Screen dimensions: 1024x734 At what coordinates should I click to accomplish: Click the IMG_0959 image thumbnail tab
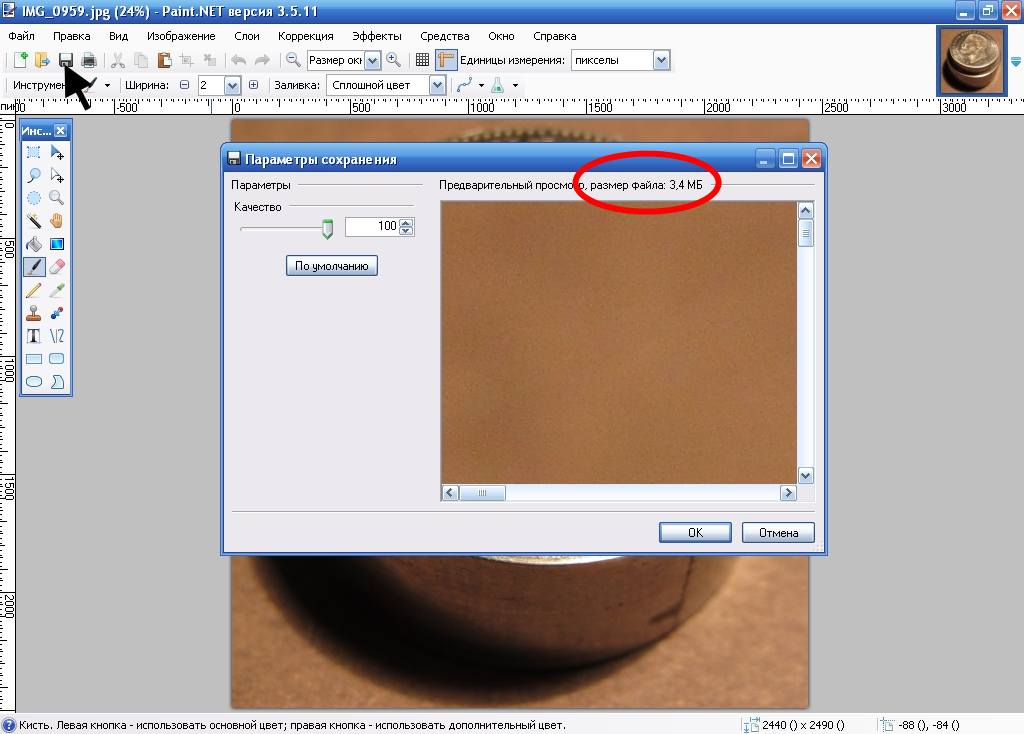[x=972, y=60]
